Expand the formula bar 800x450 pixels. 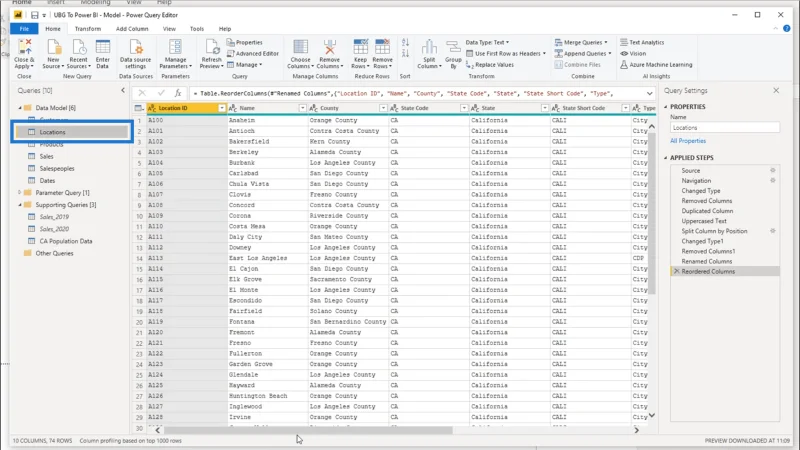649,94
